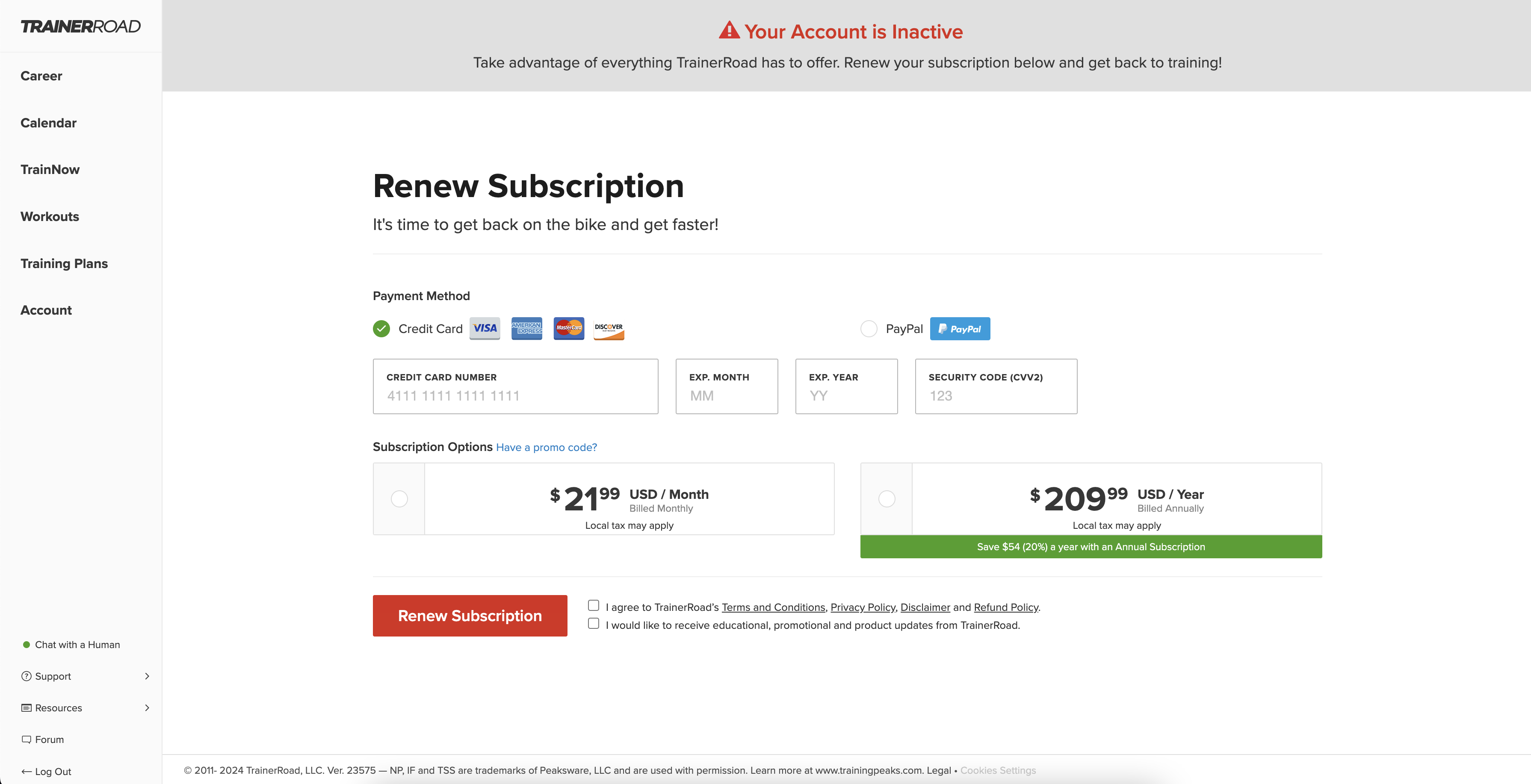Image resolution: width=1531 pixels, height=784 pixels.
Task: Click the credit card number field
Action: (515, 386)
